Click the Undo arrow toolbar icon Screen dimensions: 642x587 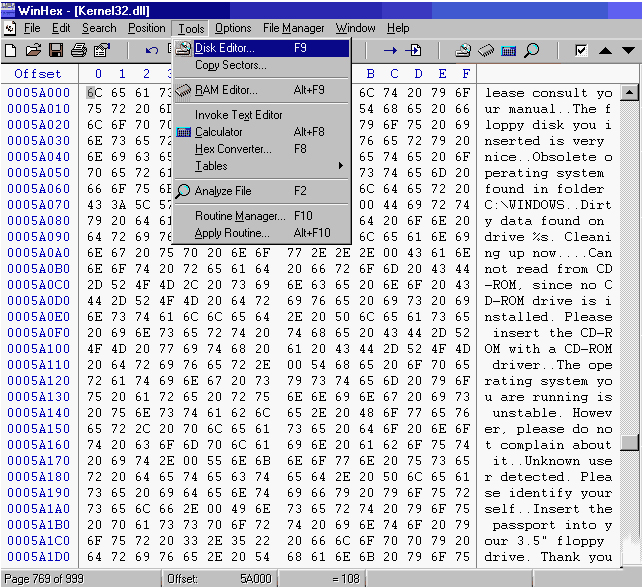[152, 50]
